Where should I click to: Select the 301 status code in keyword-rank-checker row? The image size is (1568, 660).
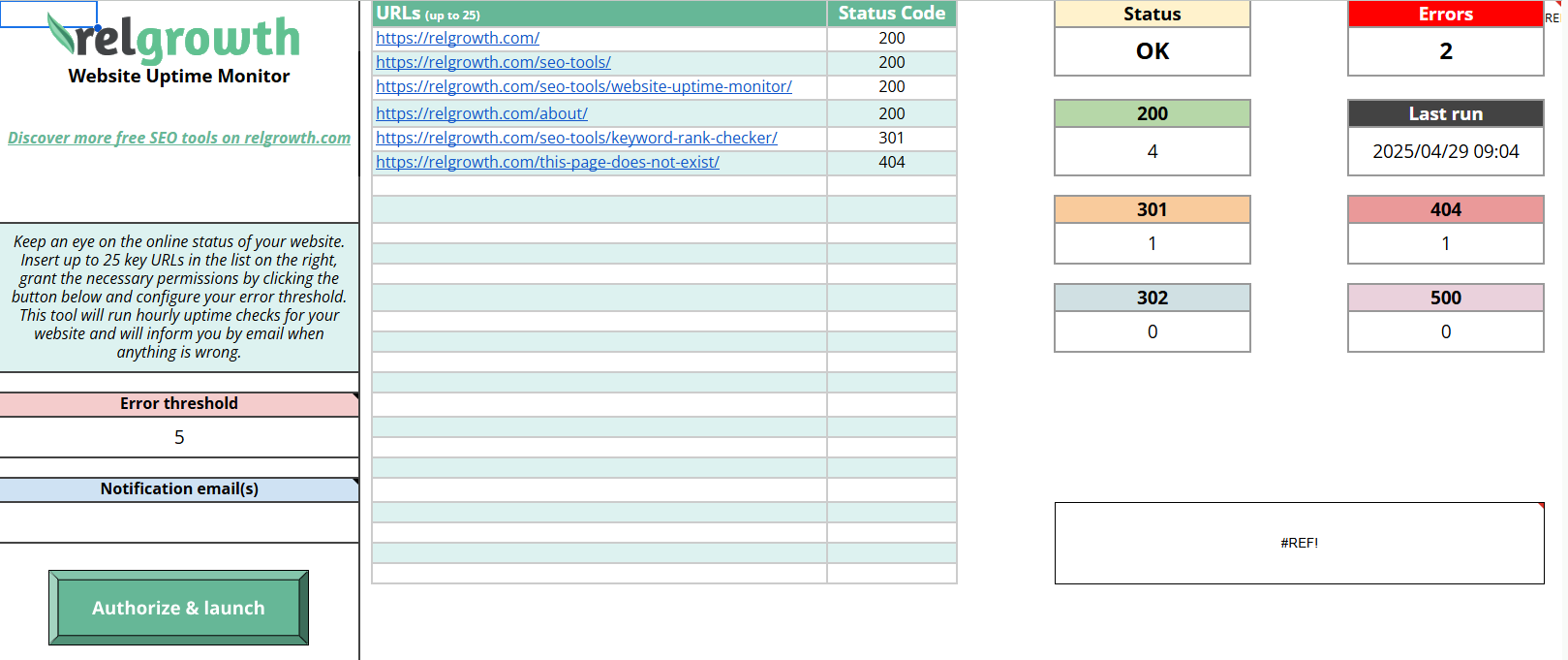click(892, 138)
